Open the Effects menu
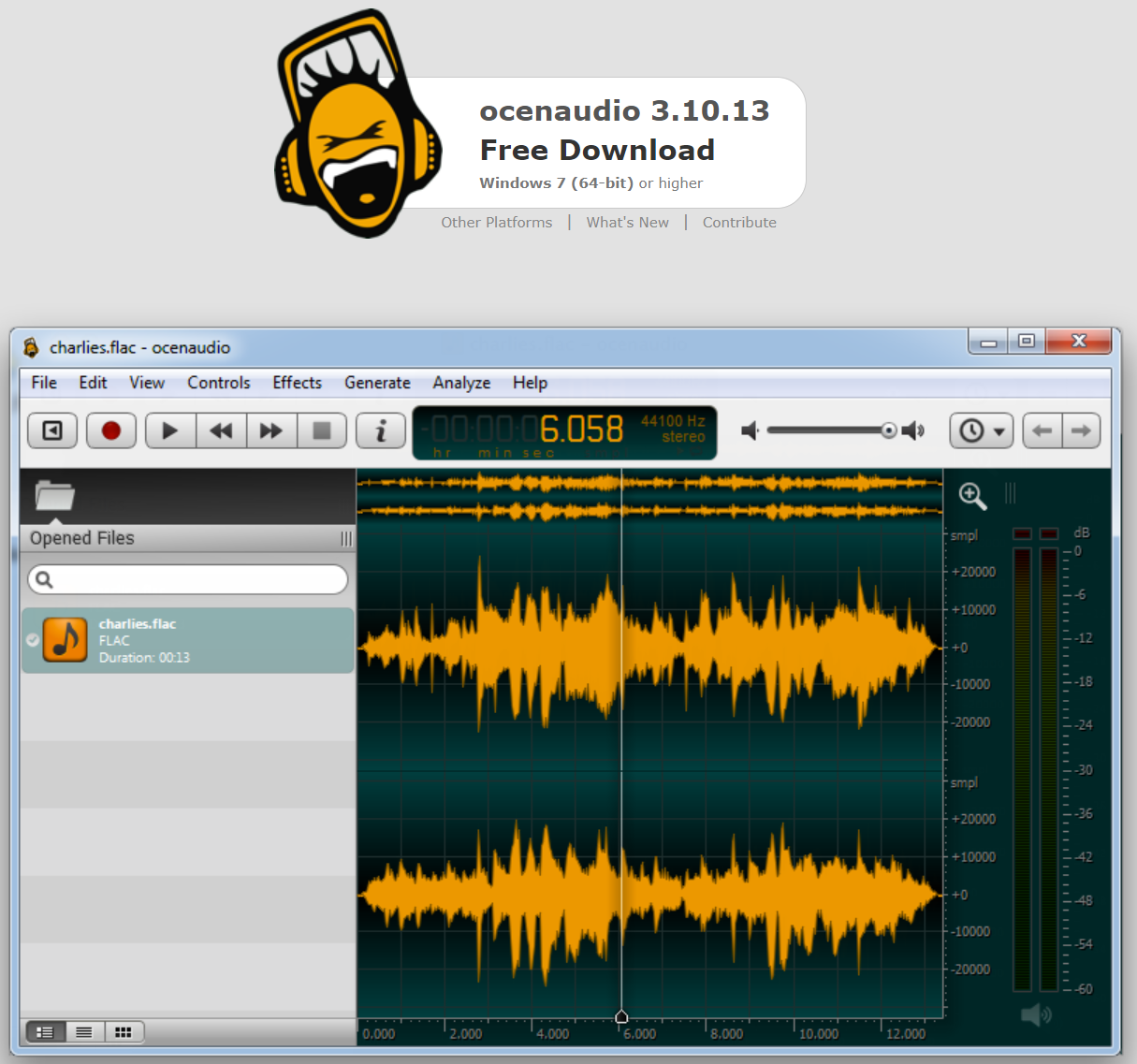The image size is (1137, 1064). click(298, 383)
